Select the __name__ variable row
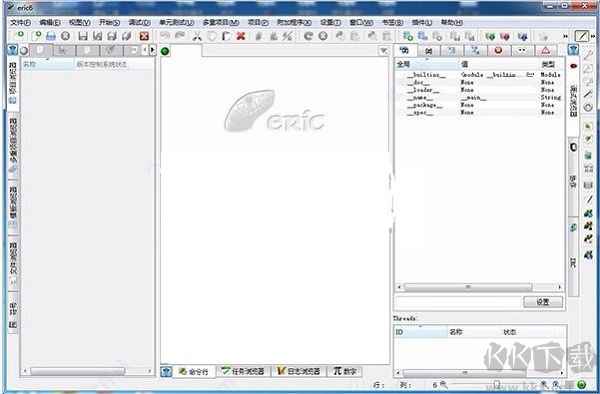Screen dimensions: 600x394 coord(479,98)
